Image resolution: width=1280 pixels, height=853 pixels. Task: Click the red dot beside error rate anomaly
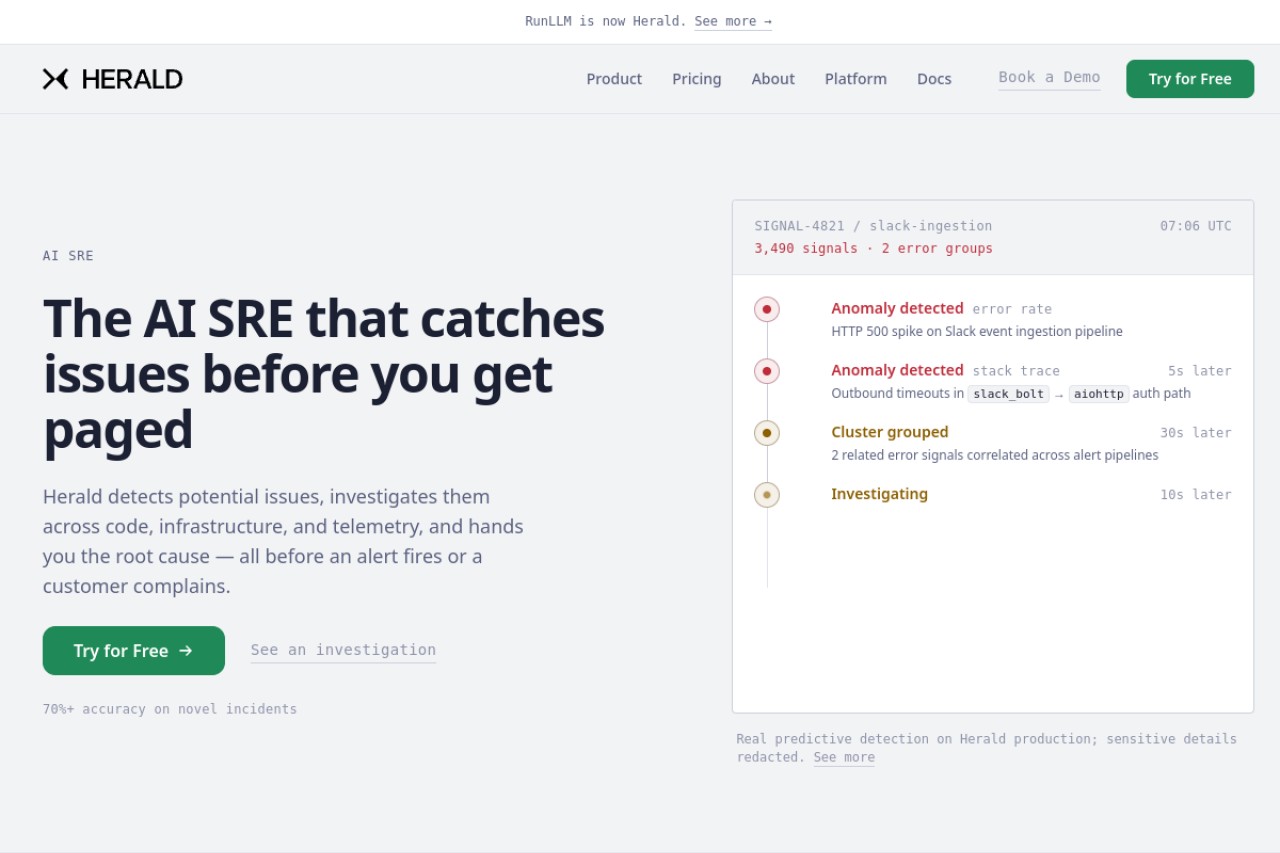coord(767,309)
